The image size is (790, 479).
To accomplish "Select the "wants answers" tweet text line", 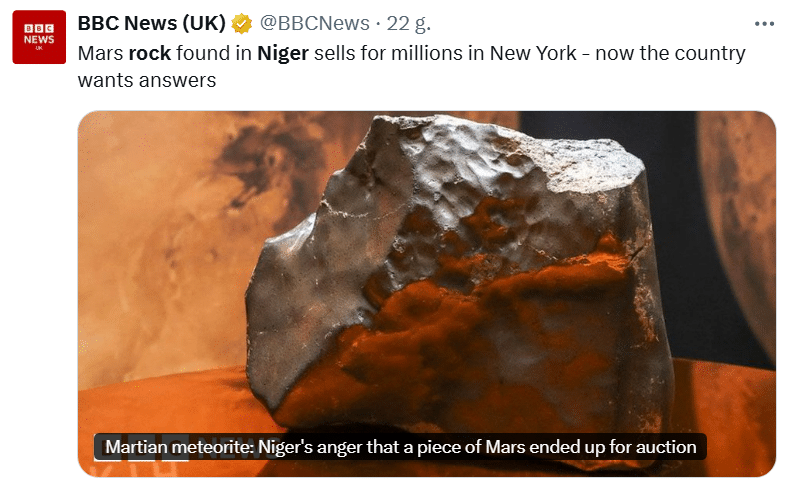I will (x=147, y=80).
